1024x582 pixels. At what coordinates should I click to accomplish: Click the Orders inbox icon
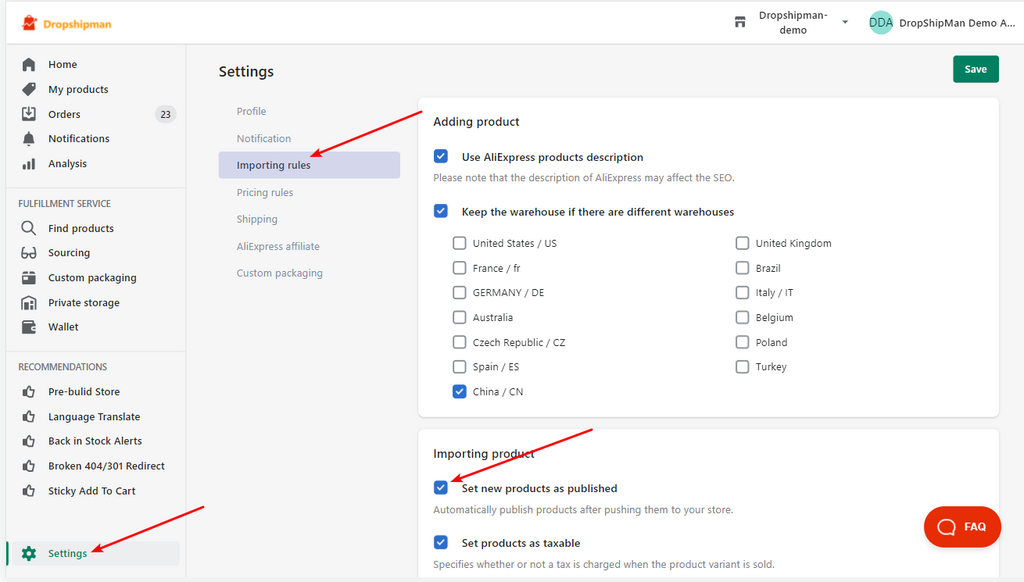(29, 114)
